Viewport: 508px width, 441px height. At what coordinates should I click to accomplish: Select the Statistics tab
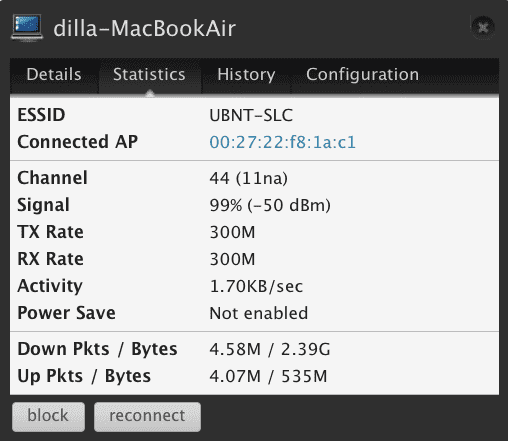coord(149,75)
